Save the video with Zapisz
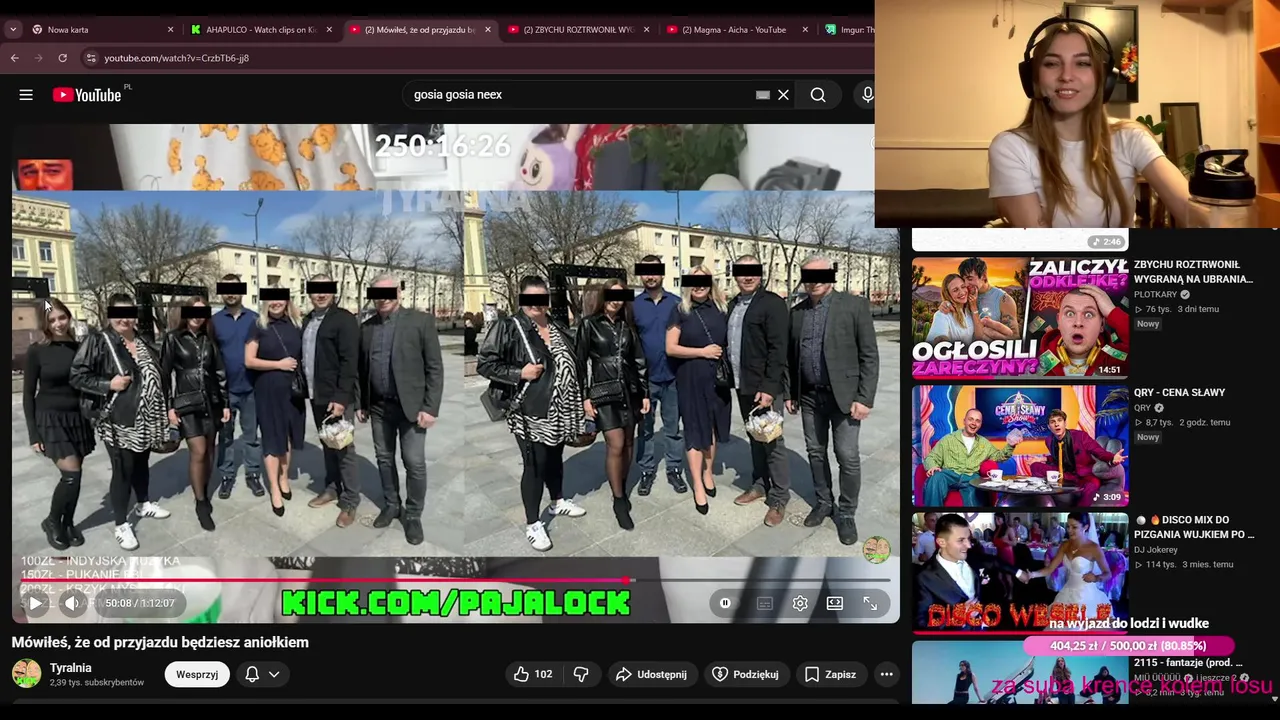The image size is (1280, 720). (830, 674)
